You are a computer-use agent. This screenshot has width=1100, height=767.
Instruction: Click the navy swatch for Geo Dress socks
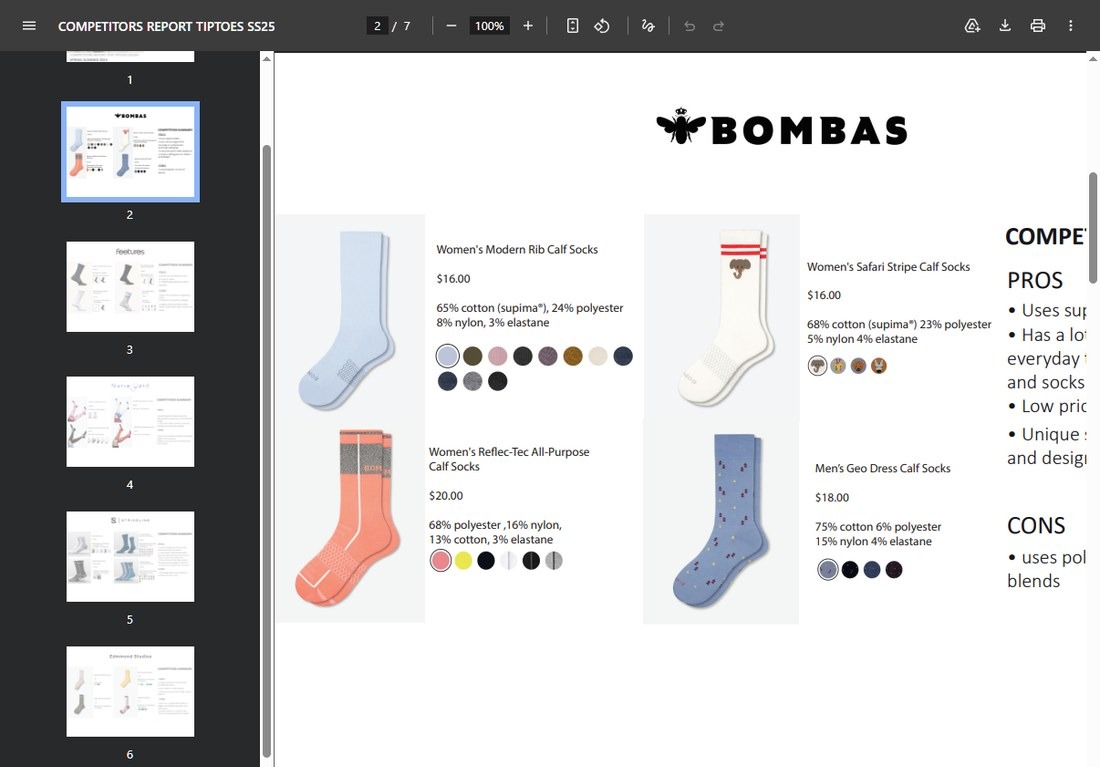coord(872,570)
